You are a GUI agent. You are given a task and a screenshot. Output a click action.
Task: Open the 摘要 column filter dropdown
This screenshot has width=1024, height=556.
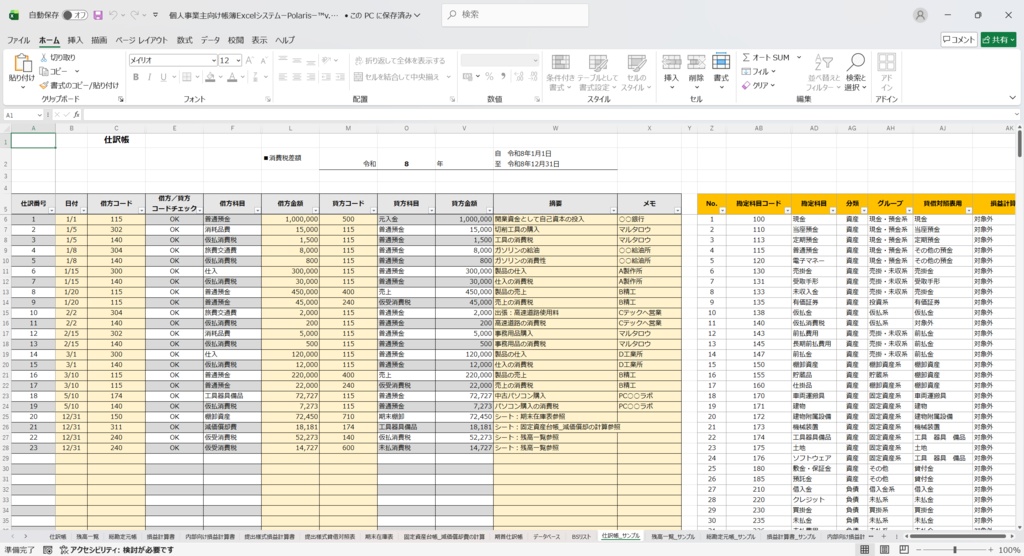pyautogui.click(x=613, y=210)
